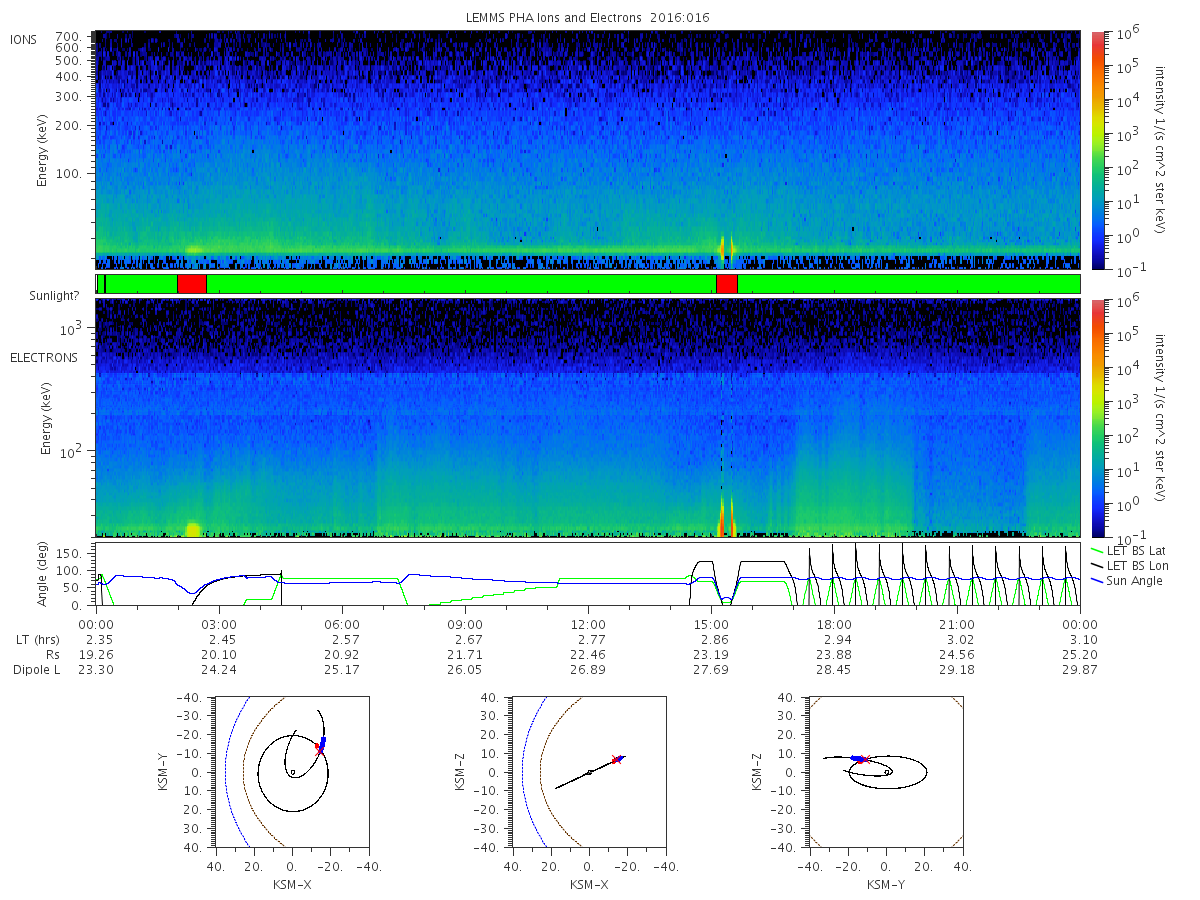Click the 09:00 time tick label
Screen dimensions: 1200x900
(x=465, y=623)
